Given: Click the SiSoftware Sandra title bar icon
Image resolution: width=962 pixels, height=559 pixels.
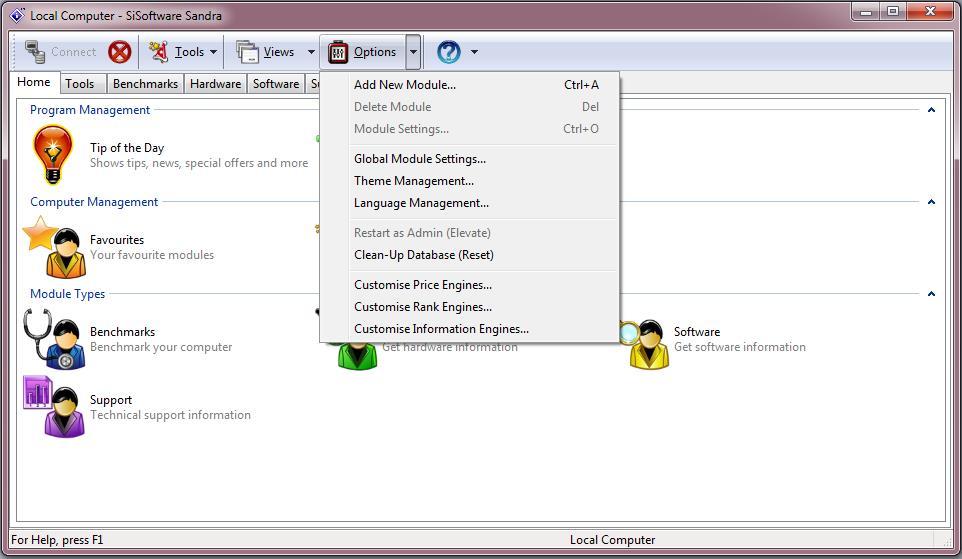Looking at the screenshot, I should click(x=17, y=15).
